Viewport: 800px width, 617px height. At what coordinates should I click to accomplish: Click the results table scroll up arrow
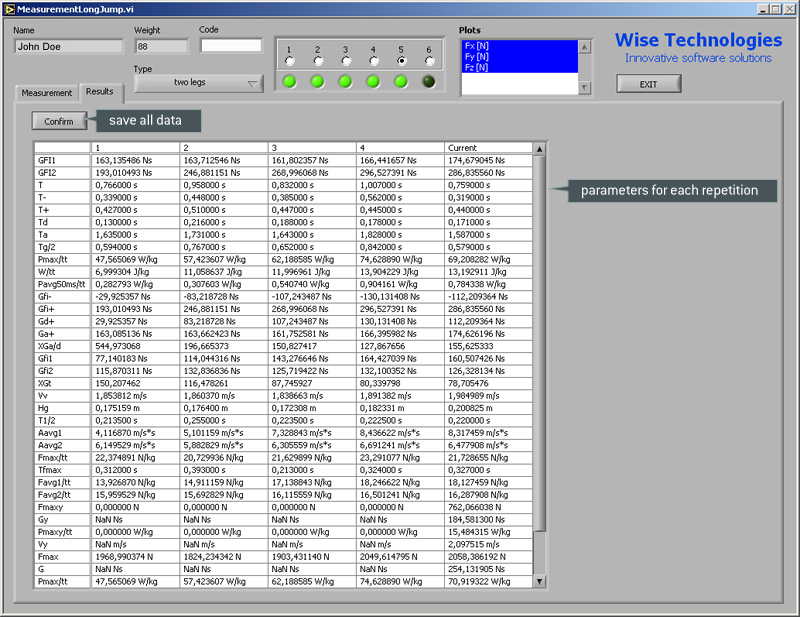[539, 149]
